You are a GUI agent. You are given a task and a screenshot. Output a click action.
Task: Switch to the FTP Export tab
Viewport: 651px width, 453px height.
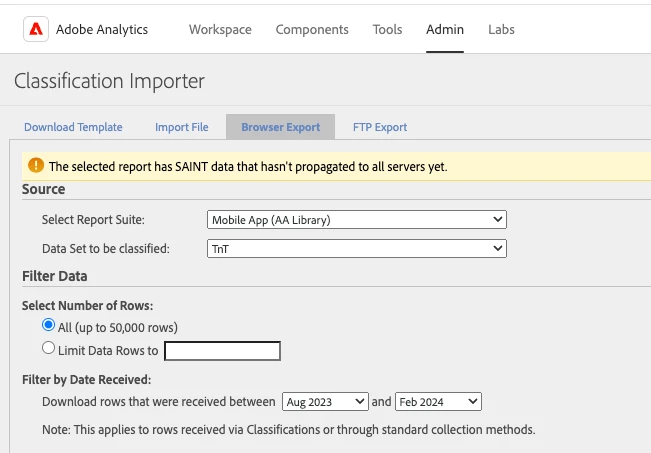(x=380, y=127)
